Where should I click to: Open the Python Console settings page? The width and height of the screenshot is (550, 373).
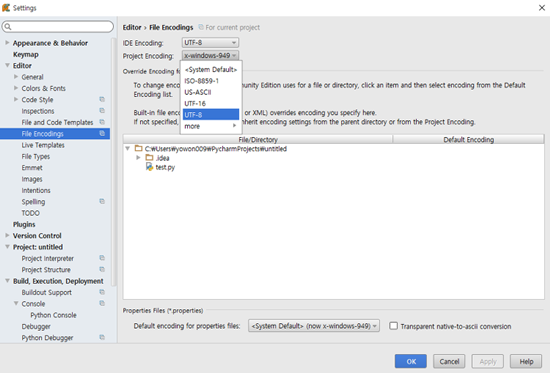point(53,315)
